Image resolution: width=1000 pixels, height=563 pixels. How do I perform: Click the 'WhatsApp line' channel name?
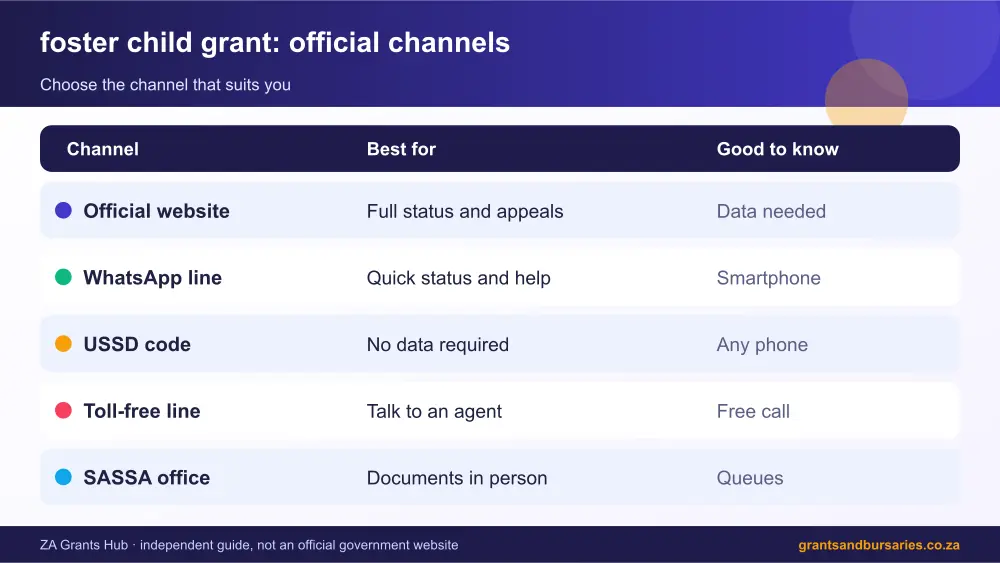(x=152, y=278)
